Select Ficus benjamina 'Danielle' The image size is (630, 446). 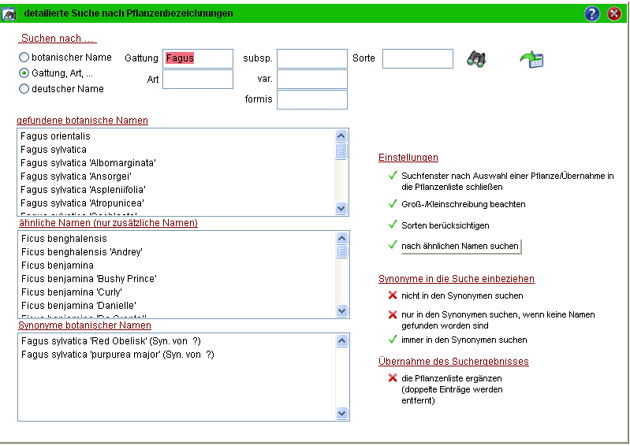pos(79,305)
